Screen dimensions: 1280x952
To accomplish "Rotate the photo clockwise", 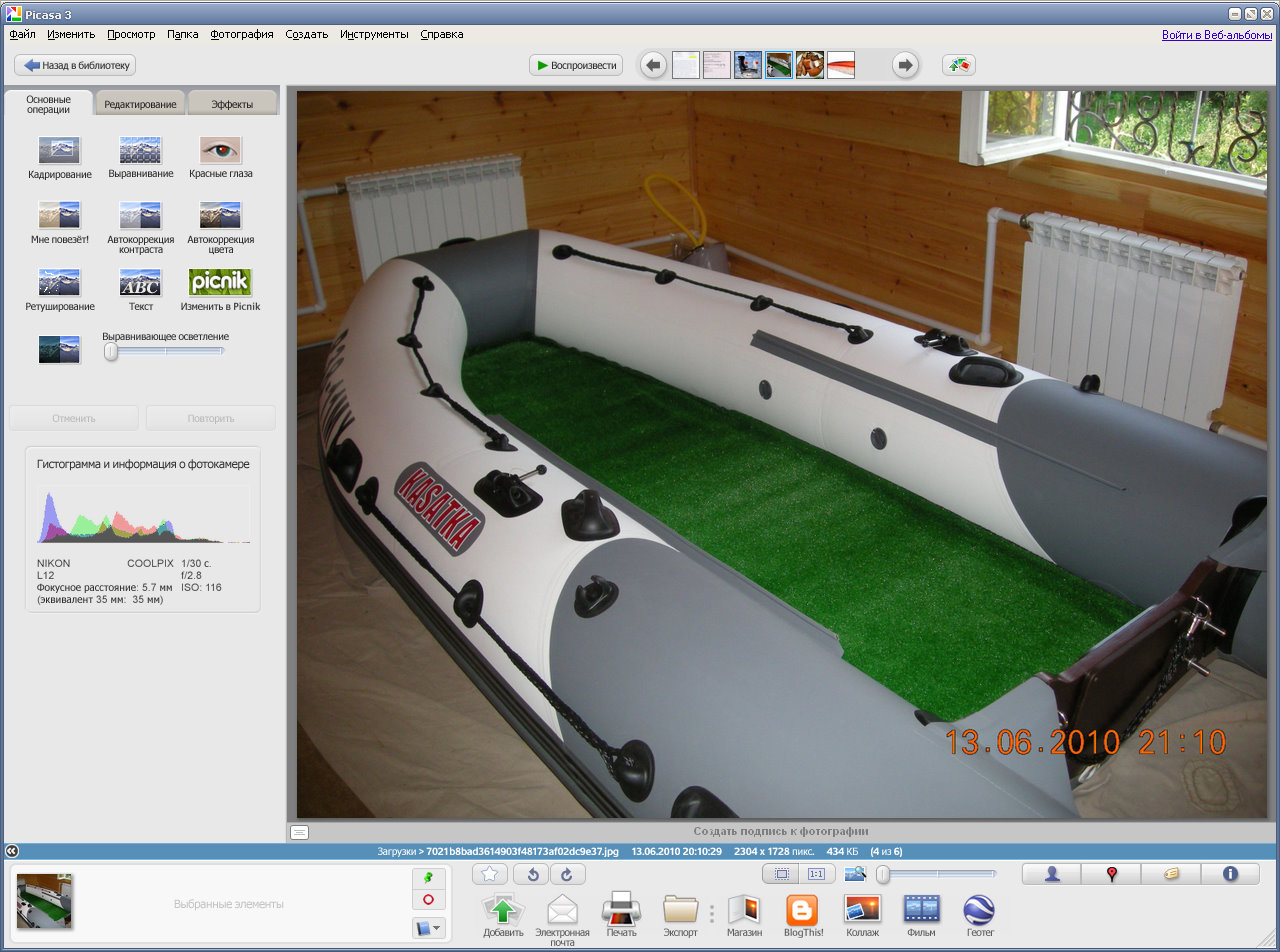I will pos(567,874).
